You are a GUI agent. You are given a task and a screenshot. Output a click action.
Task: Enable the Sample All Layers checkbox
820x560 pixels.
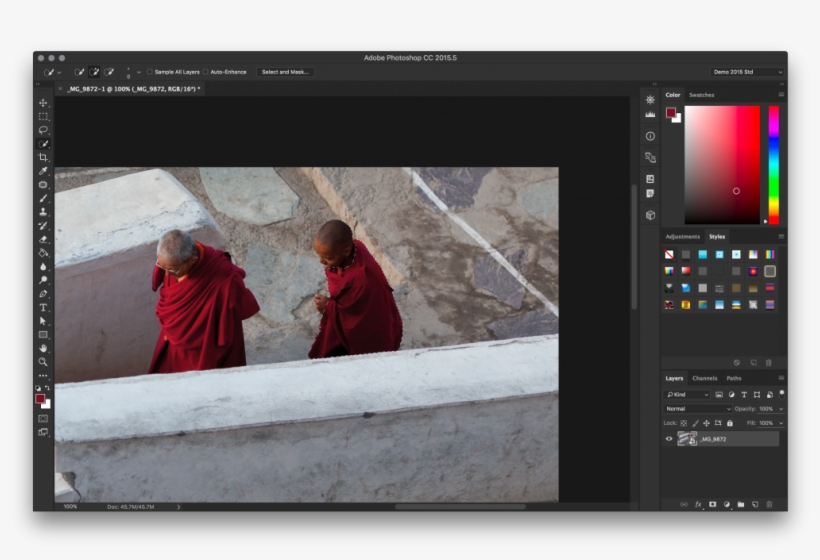coord(150,72)
